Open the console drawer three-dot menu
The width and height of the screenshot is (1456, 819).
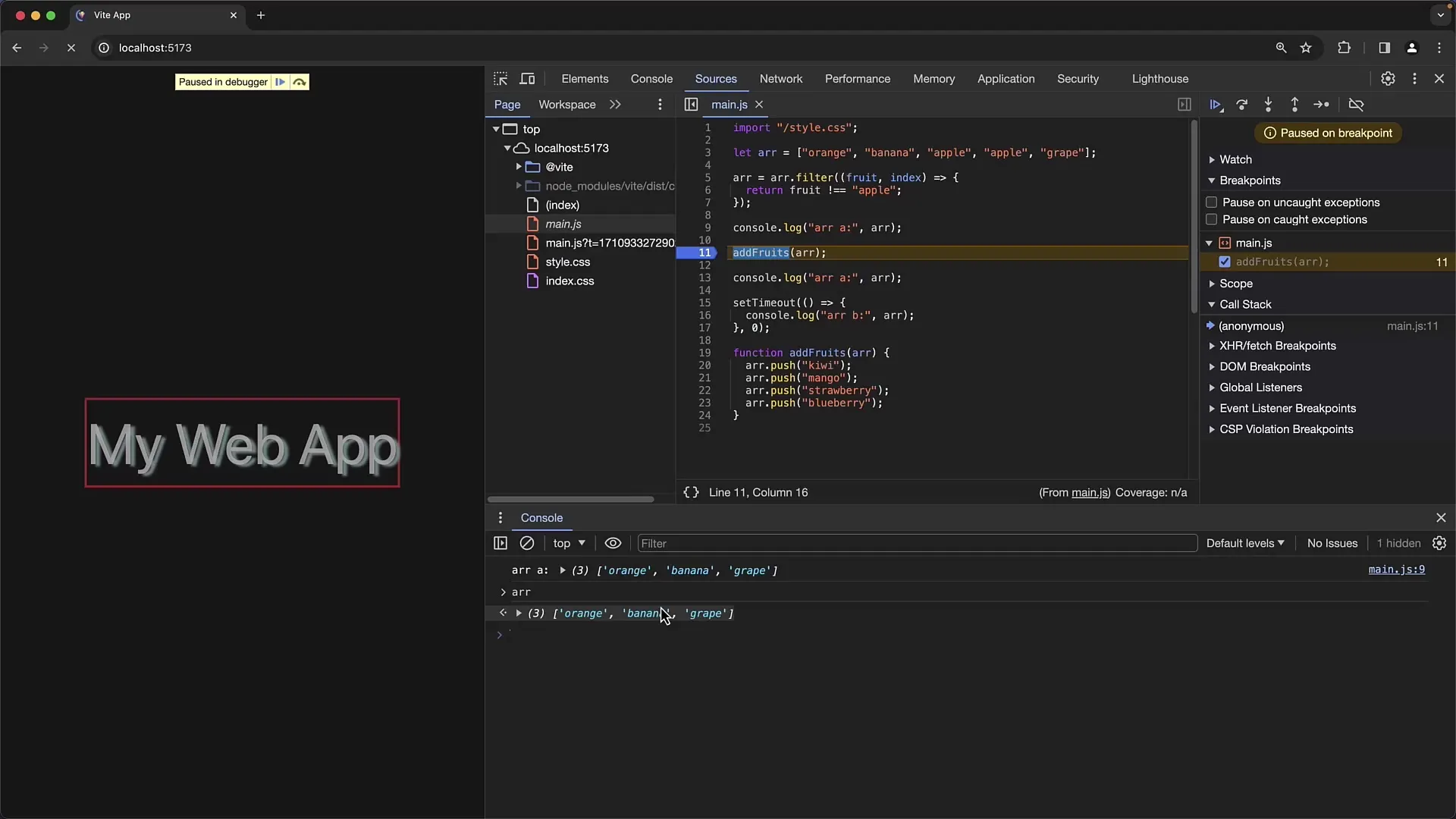[500, 518]
